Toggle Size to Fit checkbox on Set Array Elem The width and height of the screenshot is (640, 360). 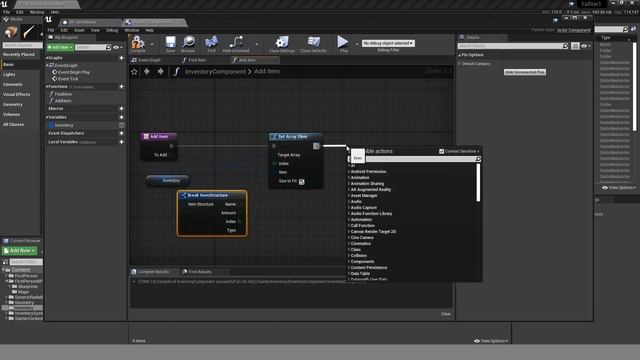[302, 182]
